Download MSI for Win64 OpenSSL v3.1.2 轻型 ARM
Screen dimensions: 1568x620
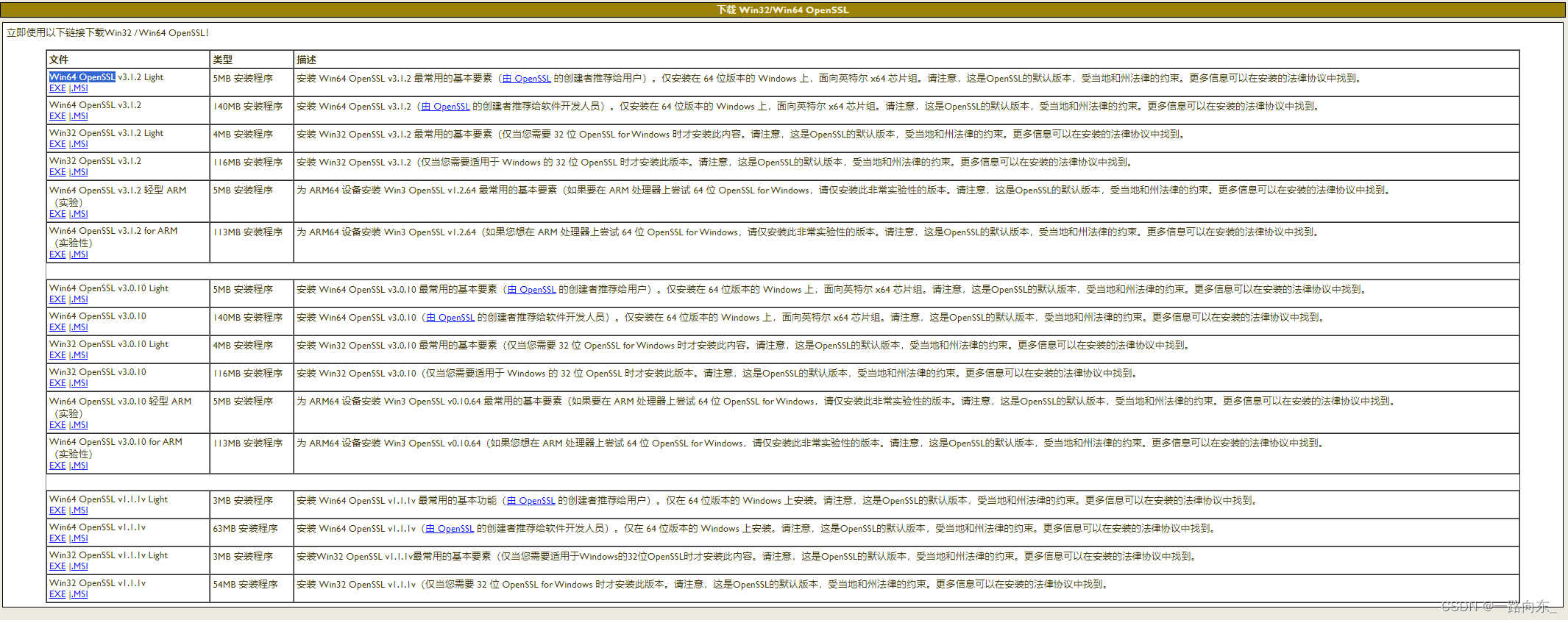tap(79, 214)
